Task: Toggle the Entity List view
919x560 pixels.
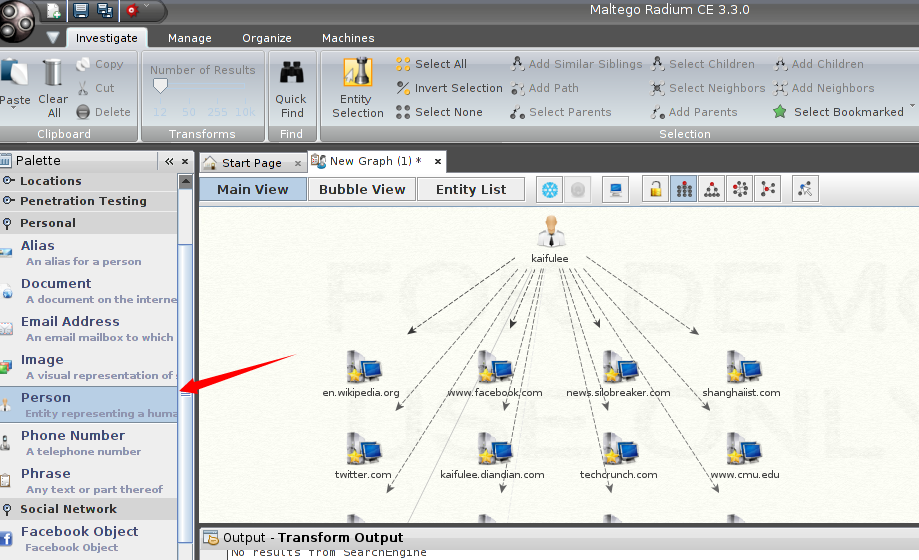Action: 471,189
